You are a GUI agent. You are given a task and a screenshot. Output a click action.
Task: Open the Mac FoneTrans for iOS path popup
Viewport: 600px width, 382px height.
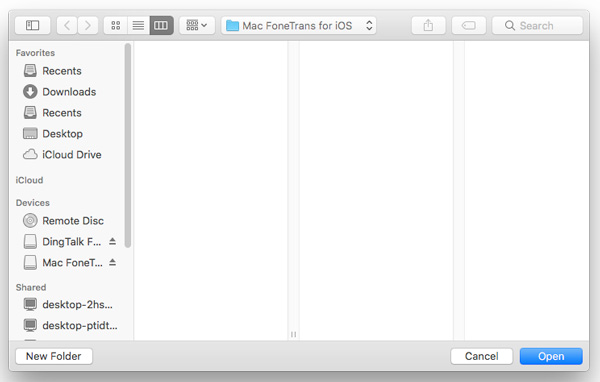click(x=298, y=26)
